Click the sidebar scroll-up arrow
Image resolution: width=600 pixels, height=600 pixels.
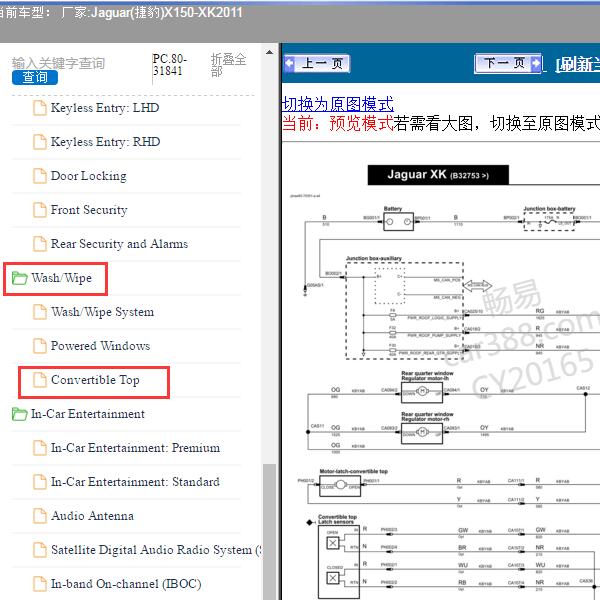(x=269, y=52)
